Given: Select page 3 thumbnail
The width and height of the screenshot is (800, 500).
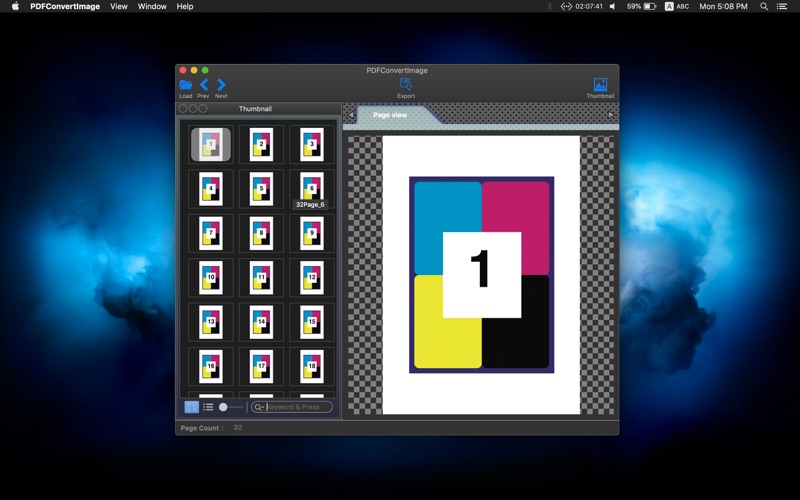Looking at the screenshot, I should click(312, 144).
